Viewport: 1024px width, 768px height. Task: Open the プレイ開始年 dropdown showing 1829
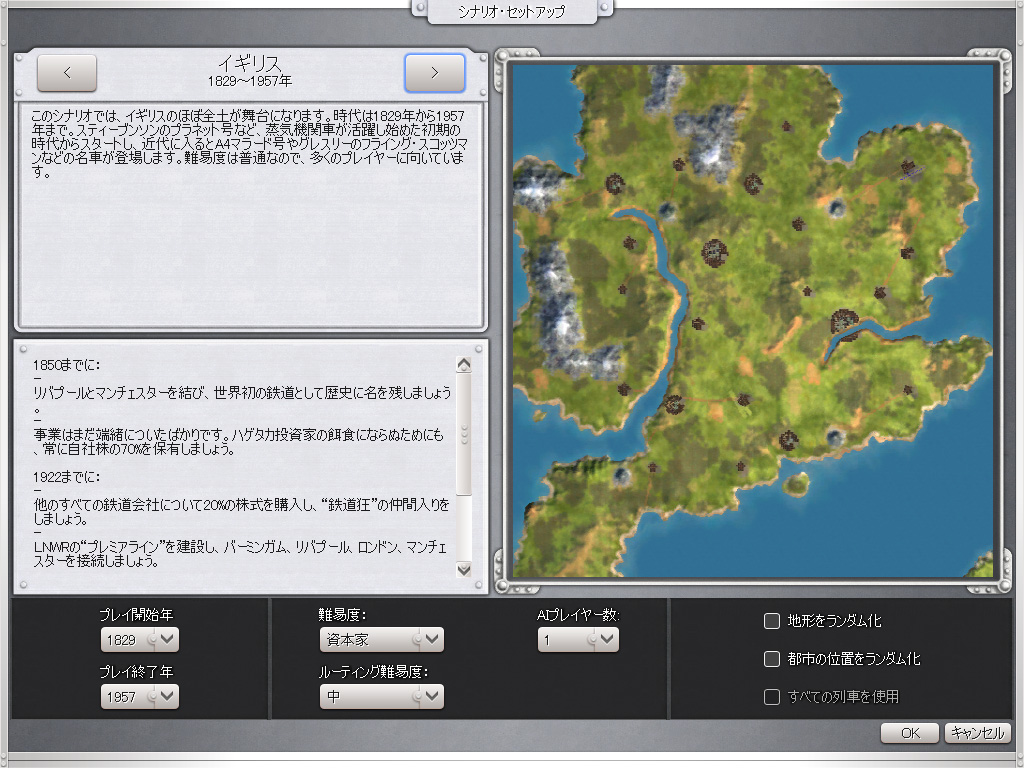(139, 639)
